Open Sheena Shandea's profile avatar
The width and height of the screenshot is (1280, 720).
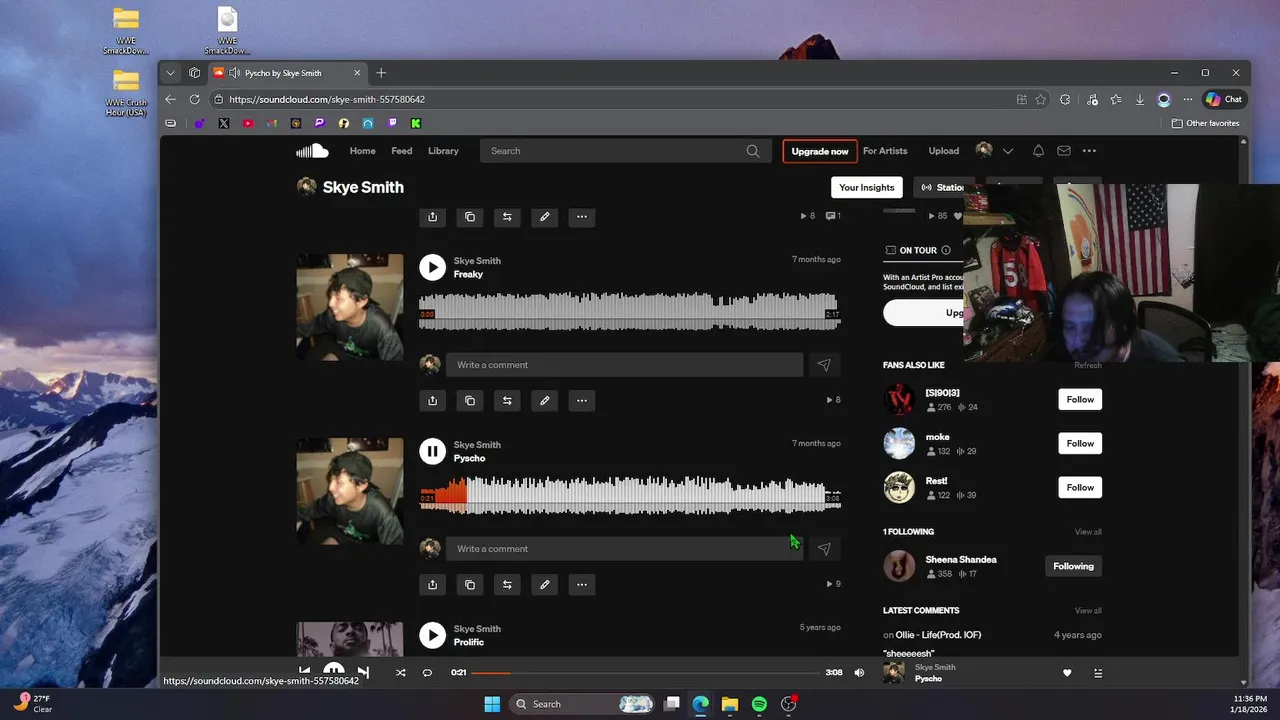click(x=899, y=566)
